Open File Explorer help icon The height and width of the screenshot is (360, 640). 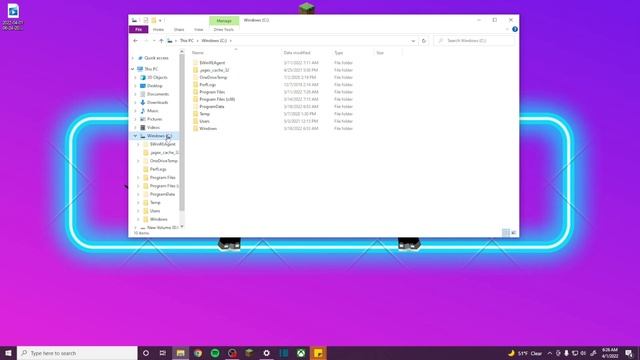(515, 29)
